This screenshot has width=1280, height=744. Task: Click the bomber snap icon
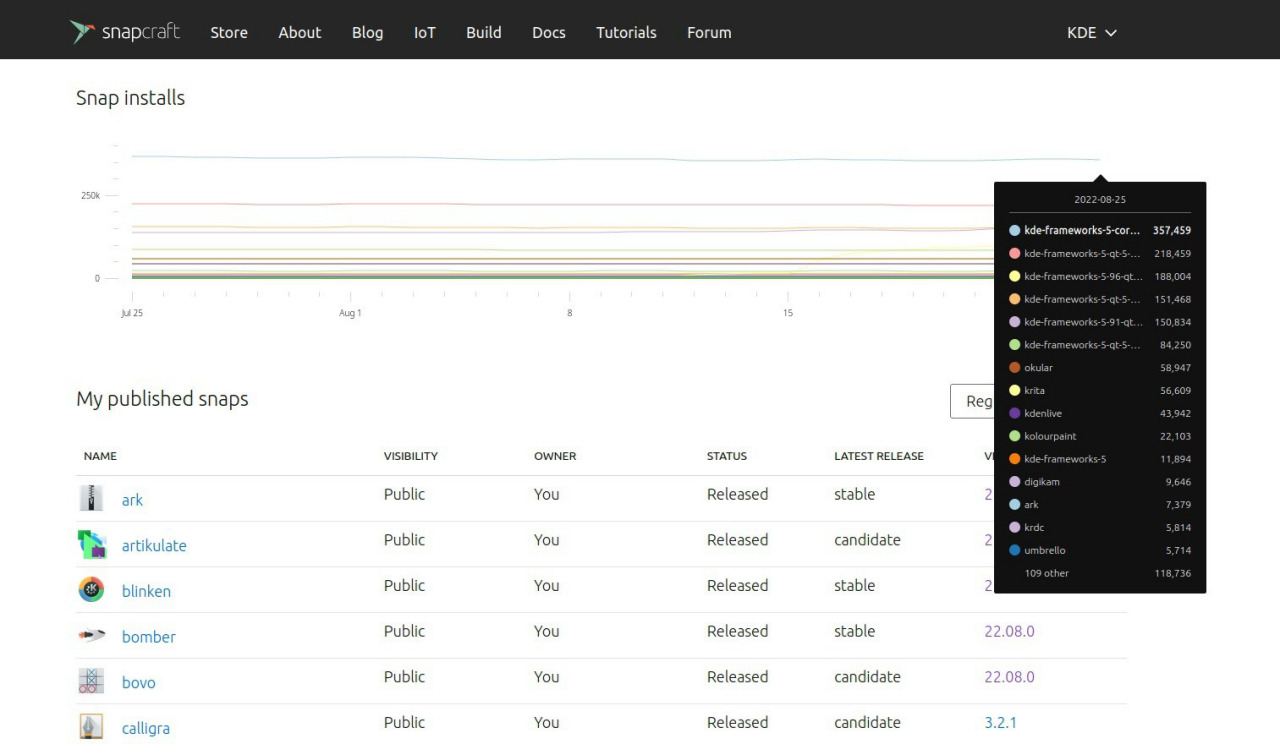91,636
